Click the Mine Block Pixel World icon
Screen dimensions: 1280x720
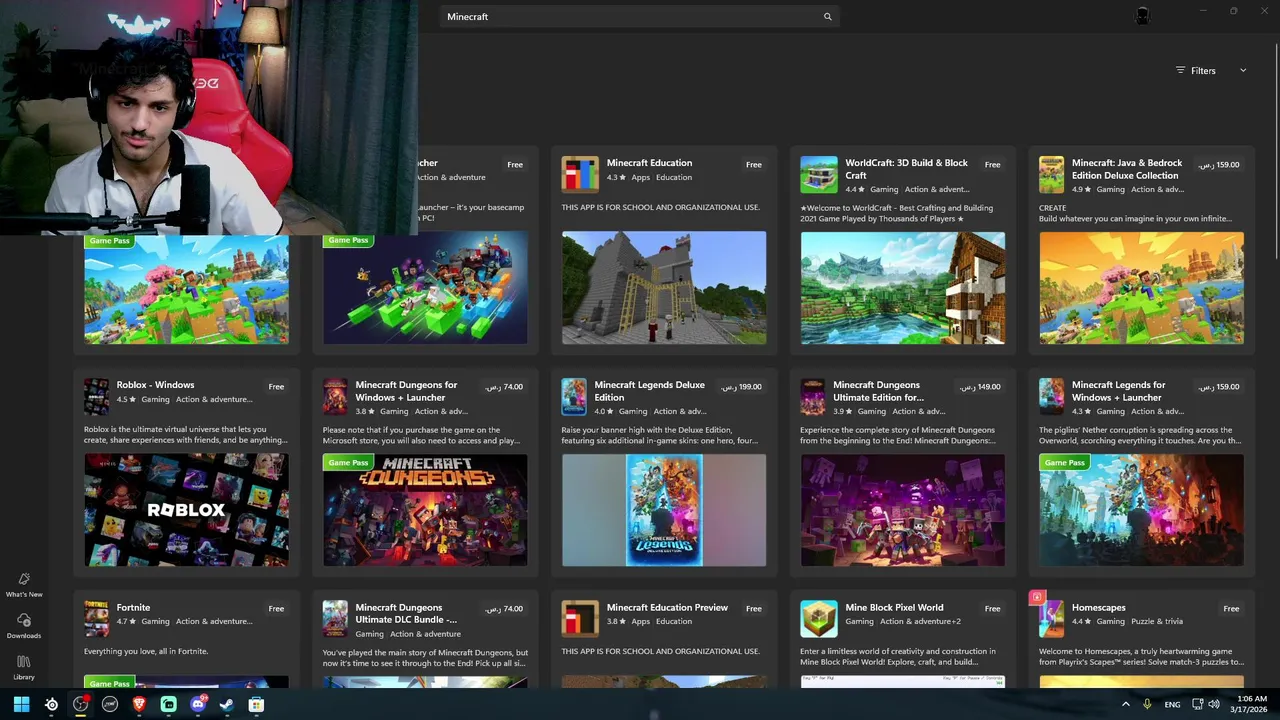819,618
